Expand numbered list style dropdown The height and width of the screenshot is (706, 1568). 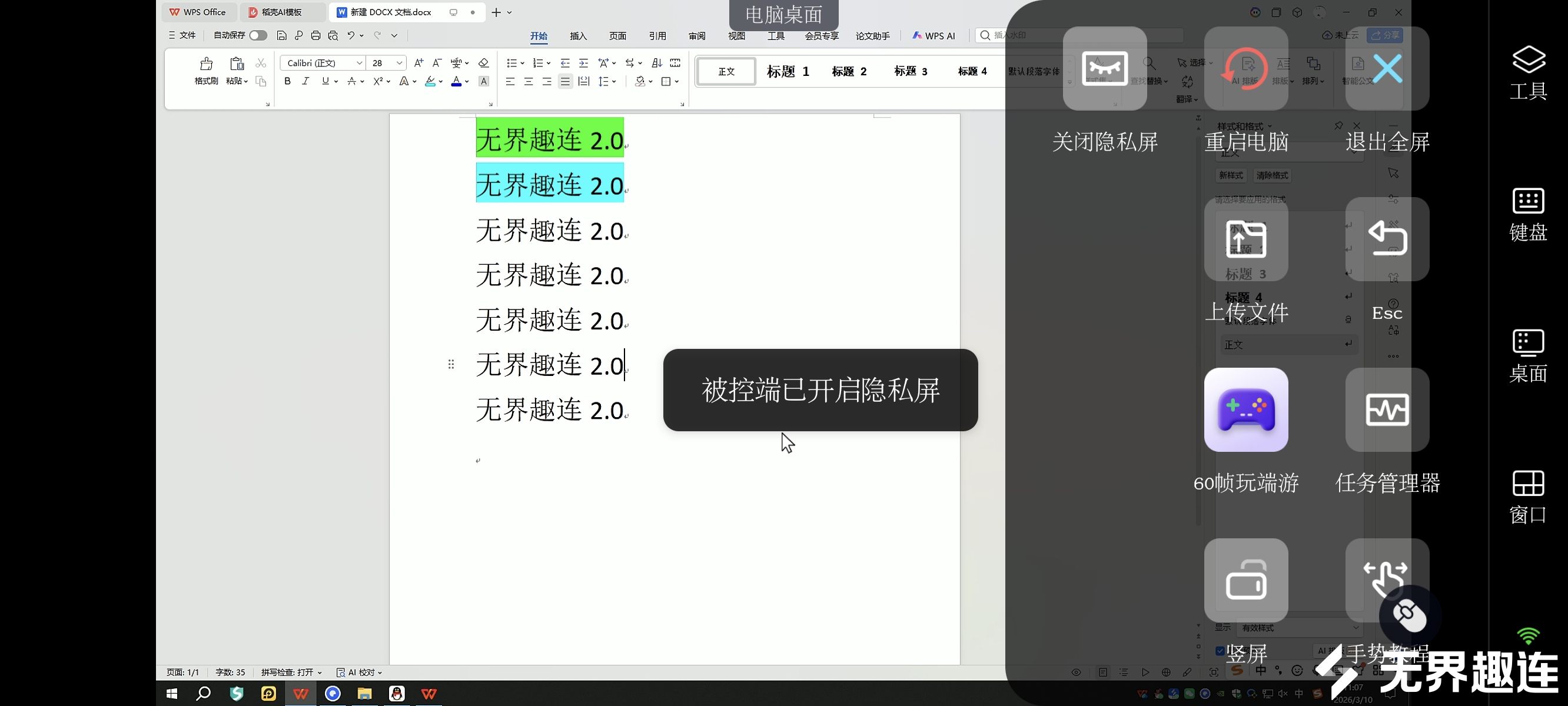(549, 63)
